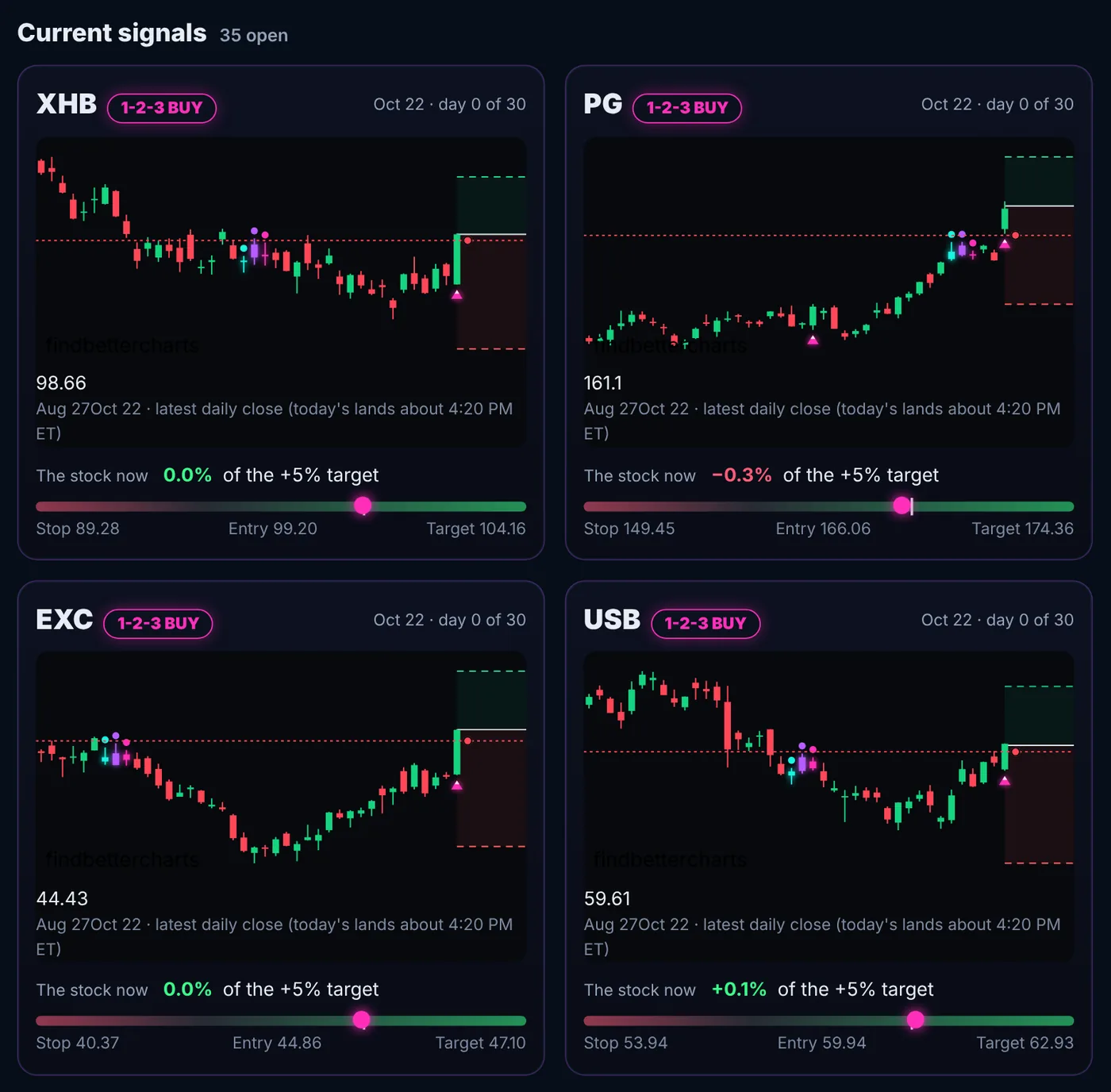Click the XHB latest close 98.66

point(61,383)
